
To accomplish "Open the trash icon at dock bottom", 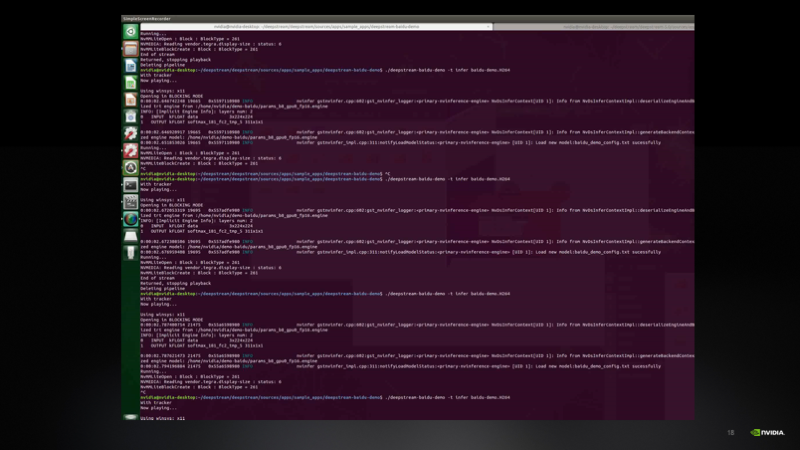I will click(x=131, y=417).
